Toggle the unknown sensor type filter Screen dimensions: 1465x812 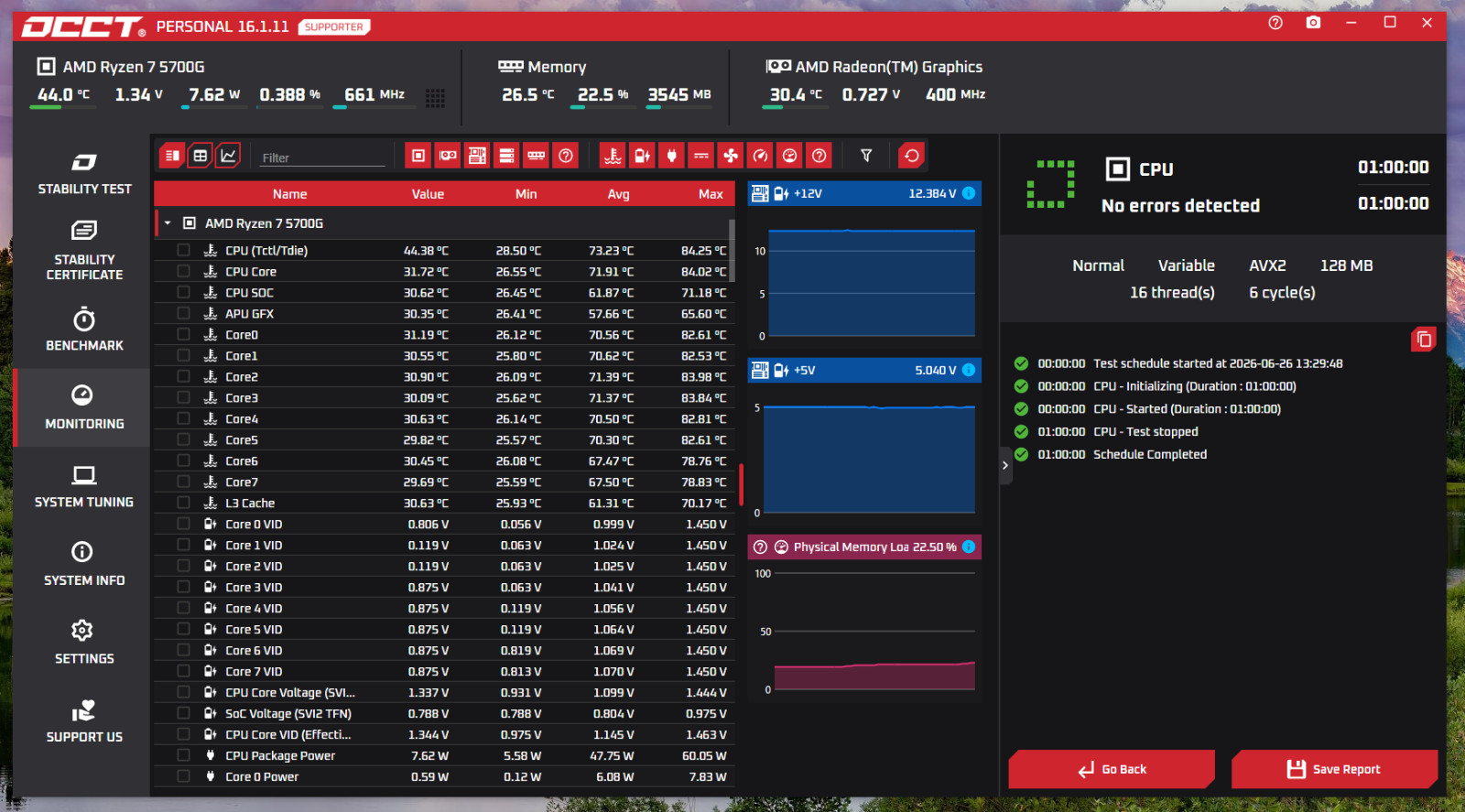[819, 156]
